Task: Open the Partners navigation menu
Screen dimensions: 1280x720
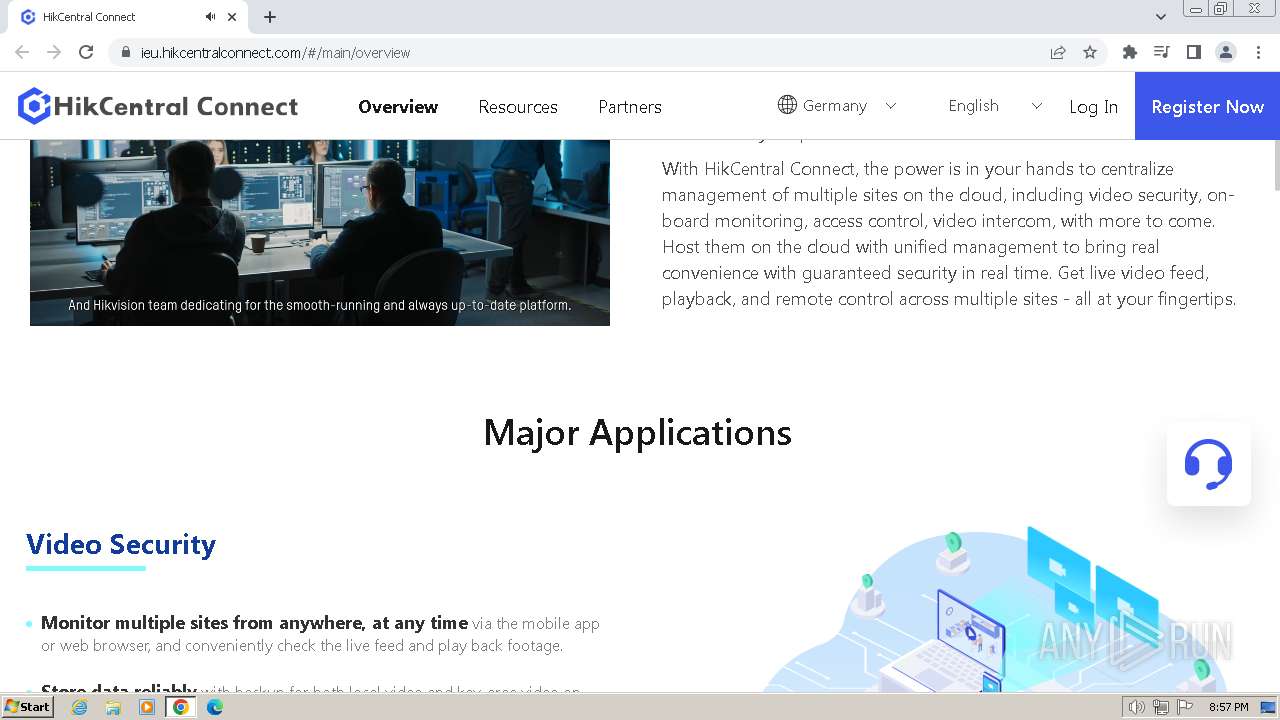Action: 630,107
